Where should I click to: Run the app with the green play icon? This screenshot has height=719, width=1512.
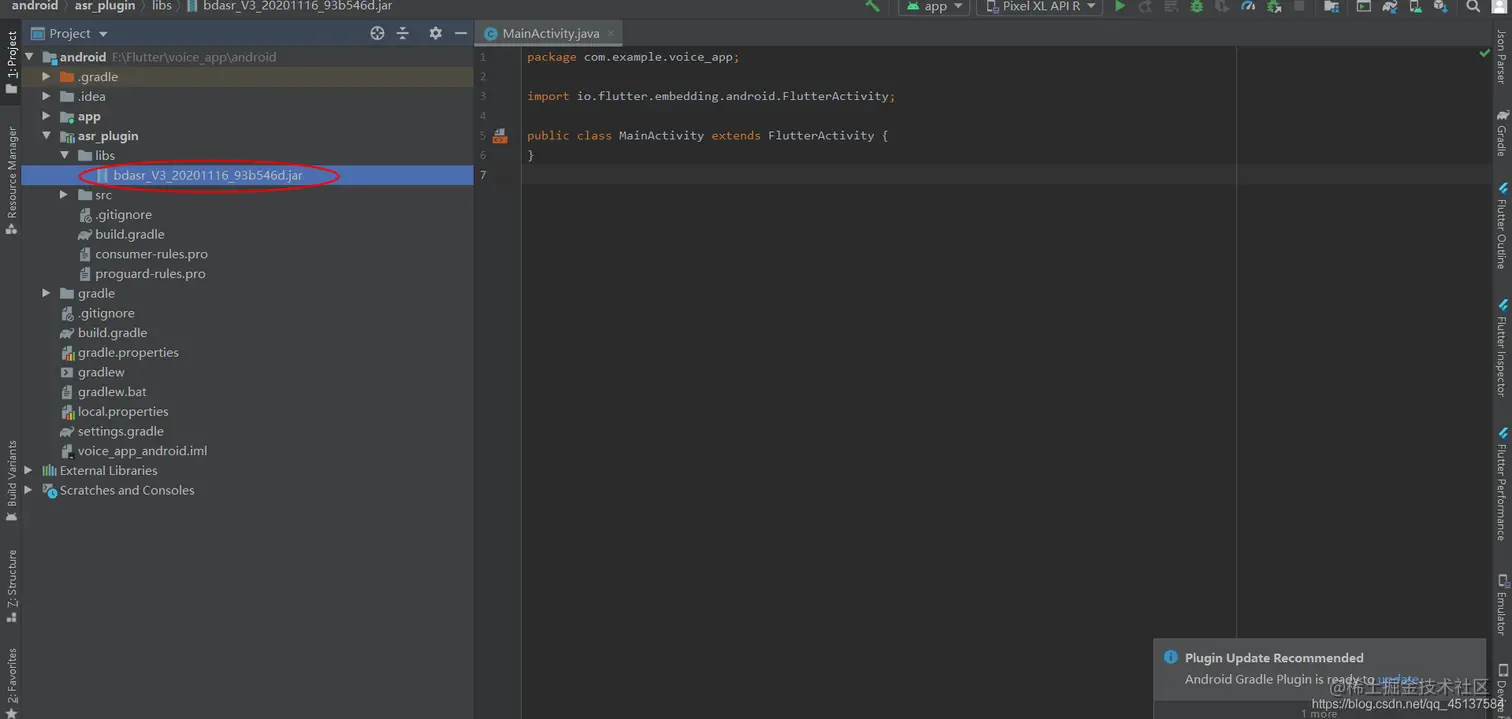(x=1120, y=6)
